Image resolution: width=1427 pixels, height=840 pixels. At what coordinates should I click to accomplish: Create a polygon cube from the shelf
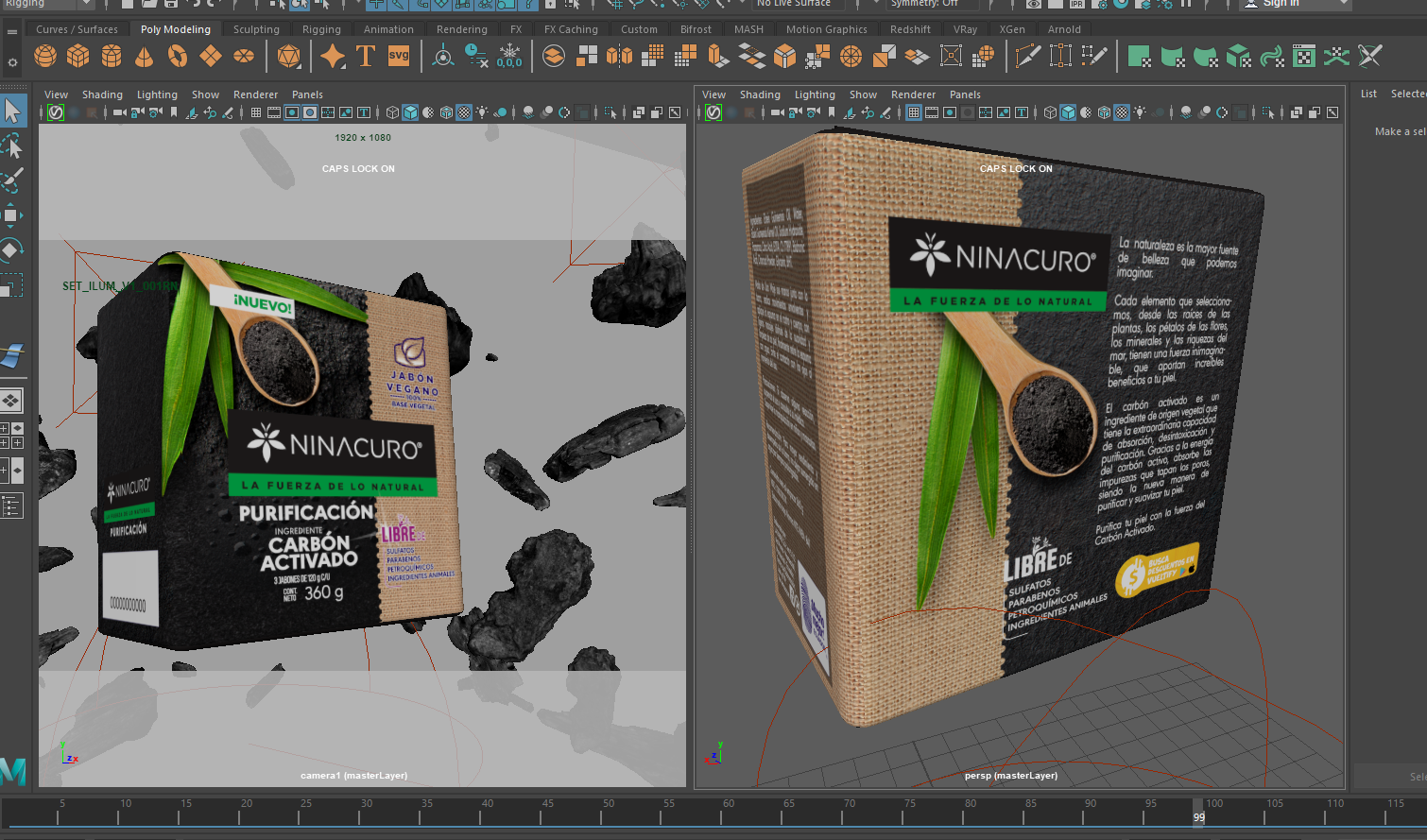click(x=77, y=57)
